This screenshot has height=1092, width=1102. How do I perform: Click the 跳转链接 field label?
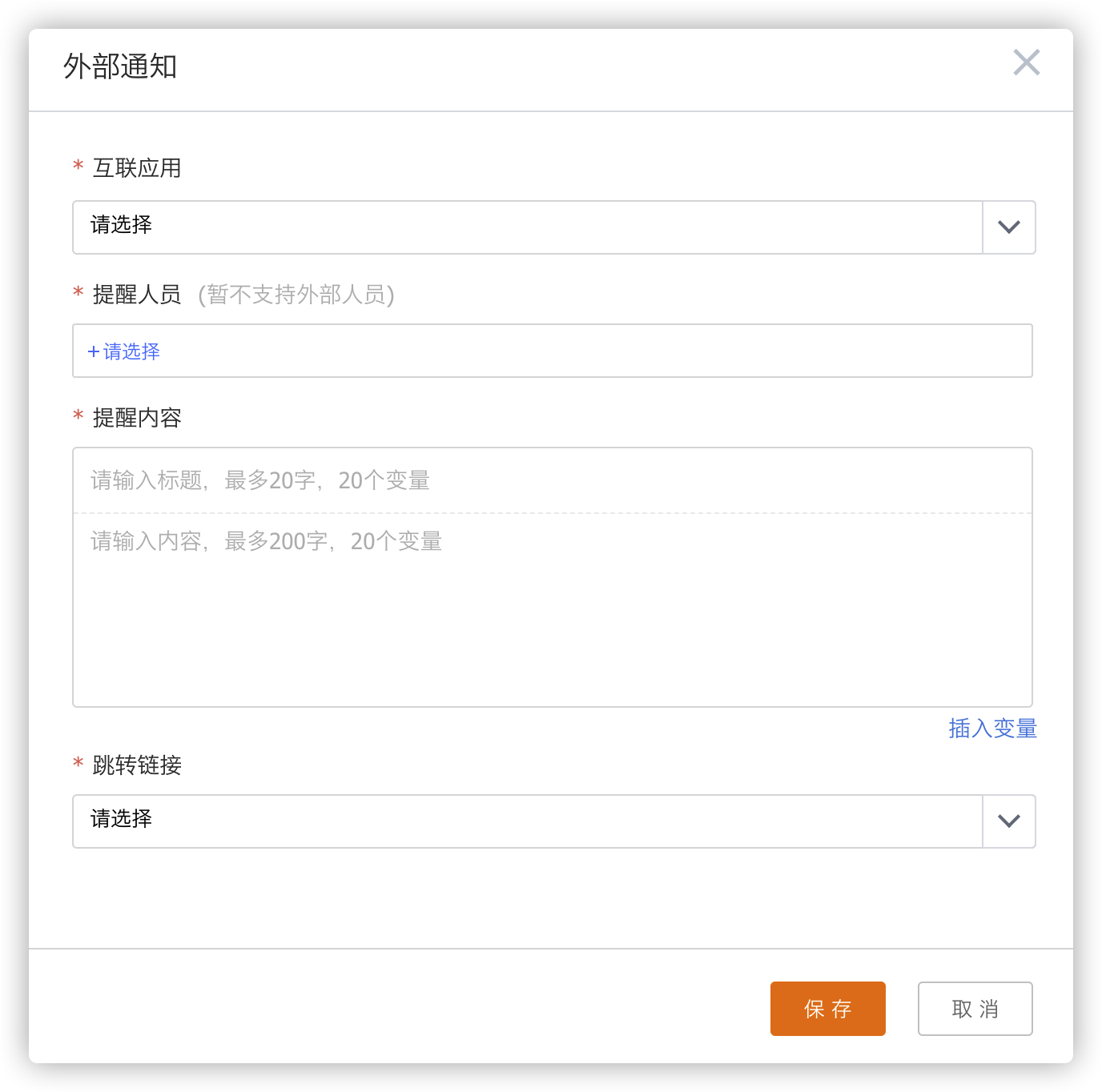point(137,765)
